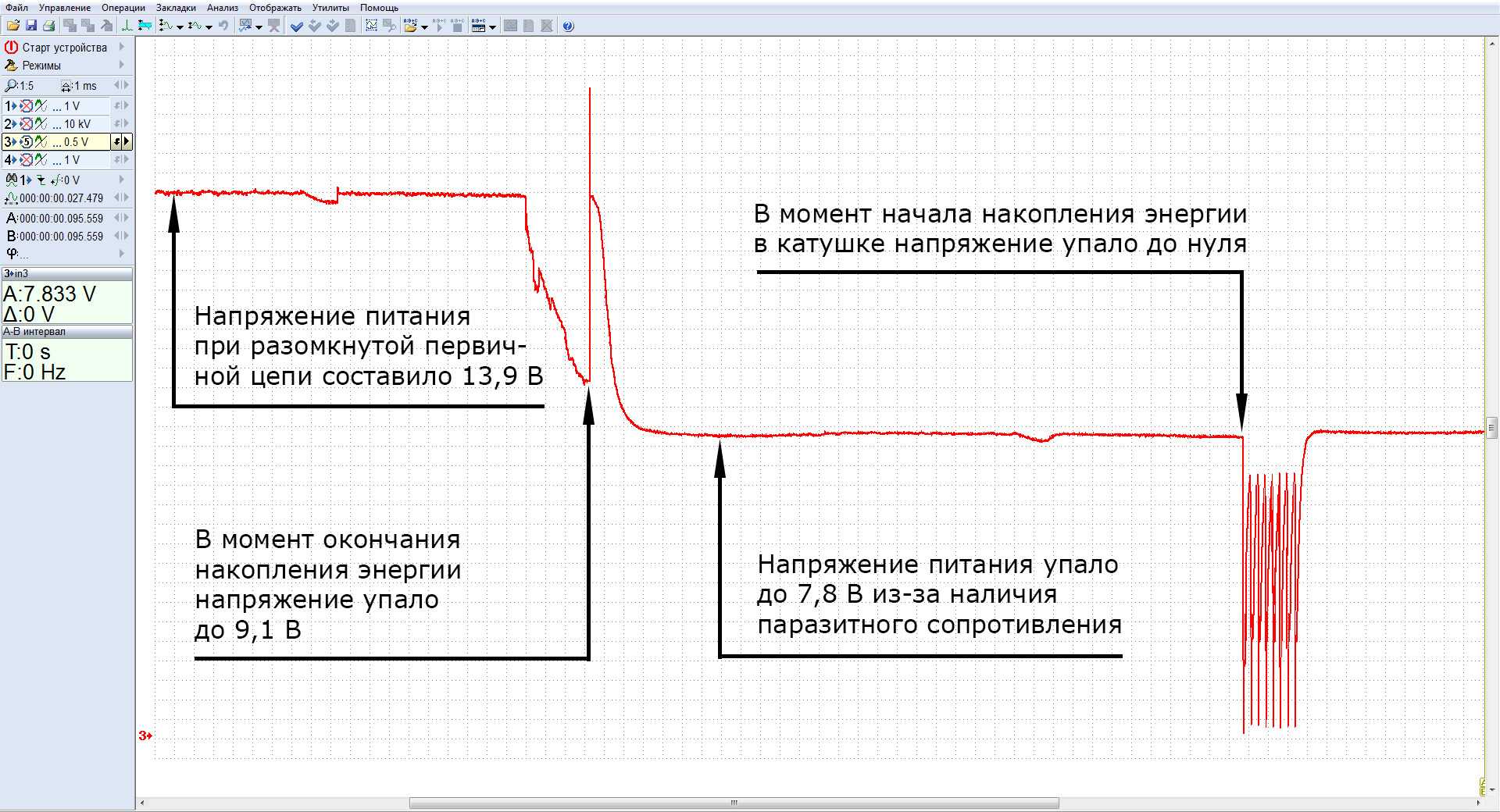Click the blue horizontal measurement ruler icon
Image resolution: width=1500 pixels, height=812 pixels.
point(145,26)
